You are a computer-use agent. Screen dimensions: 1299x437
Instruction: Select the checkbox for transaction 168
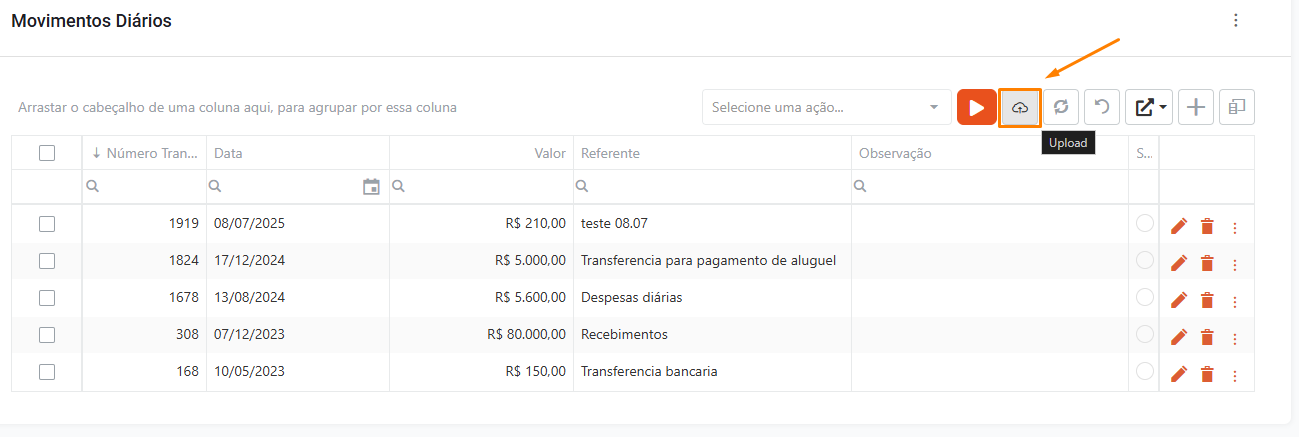point(47,371)
